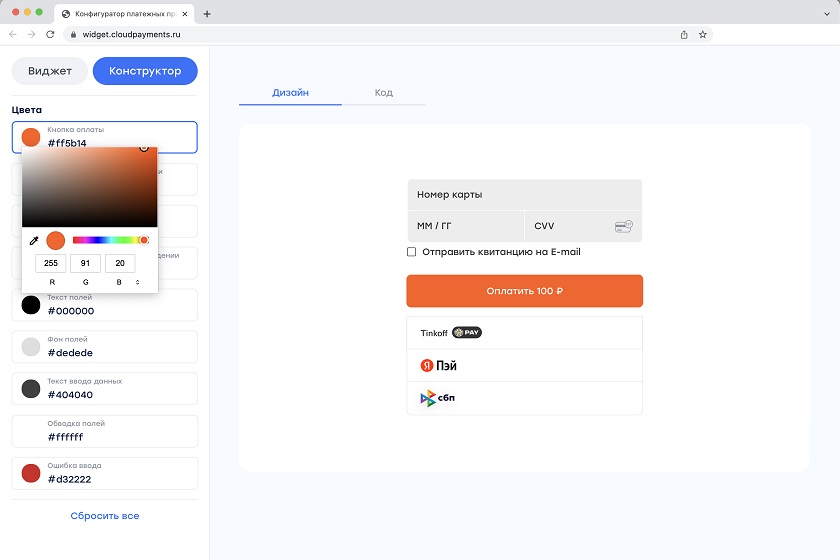
Task: Switch to the Виджет mode
Action: click(x=50, y=71)
